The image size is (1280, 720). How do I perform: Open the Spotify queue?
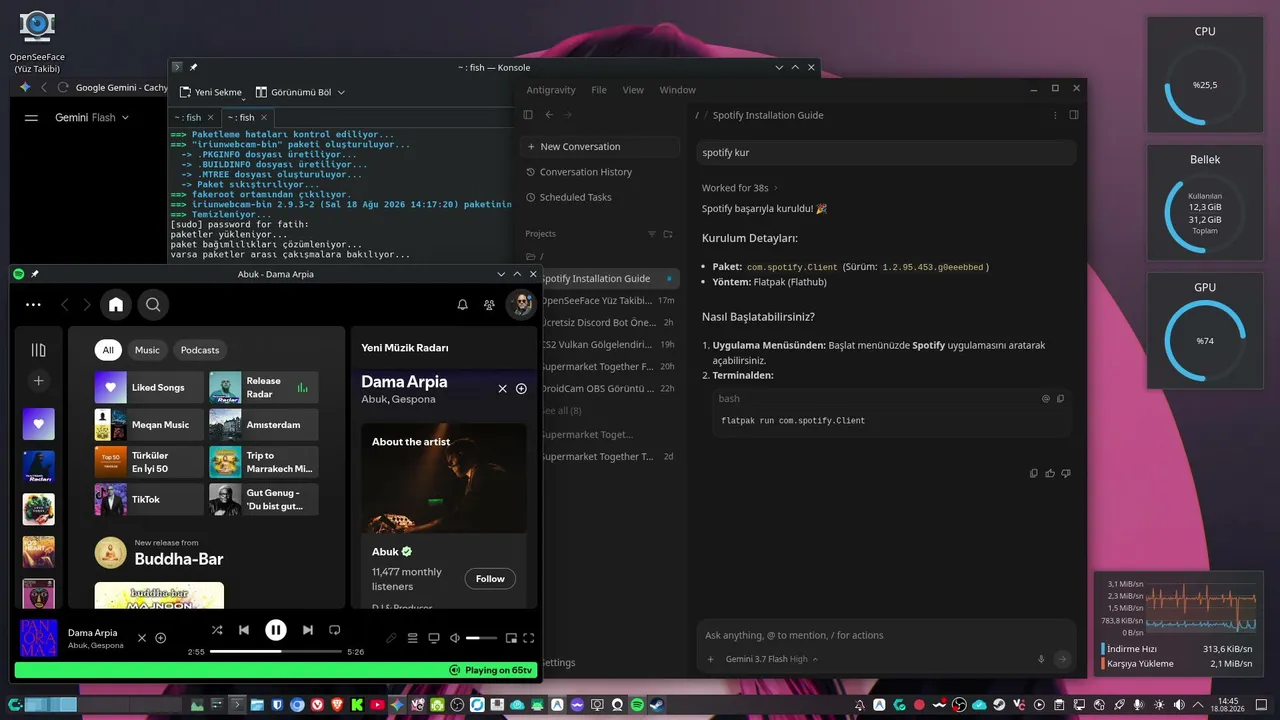tap(413, 638)
